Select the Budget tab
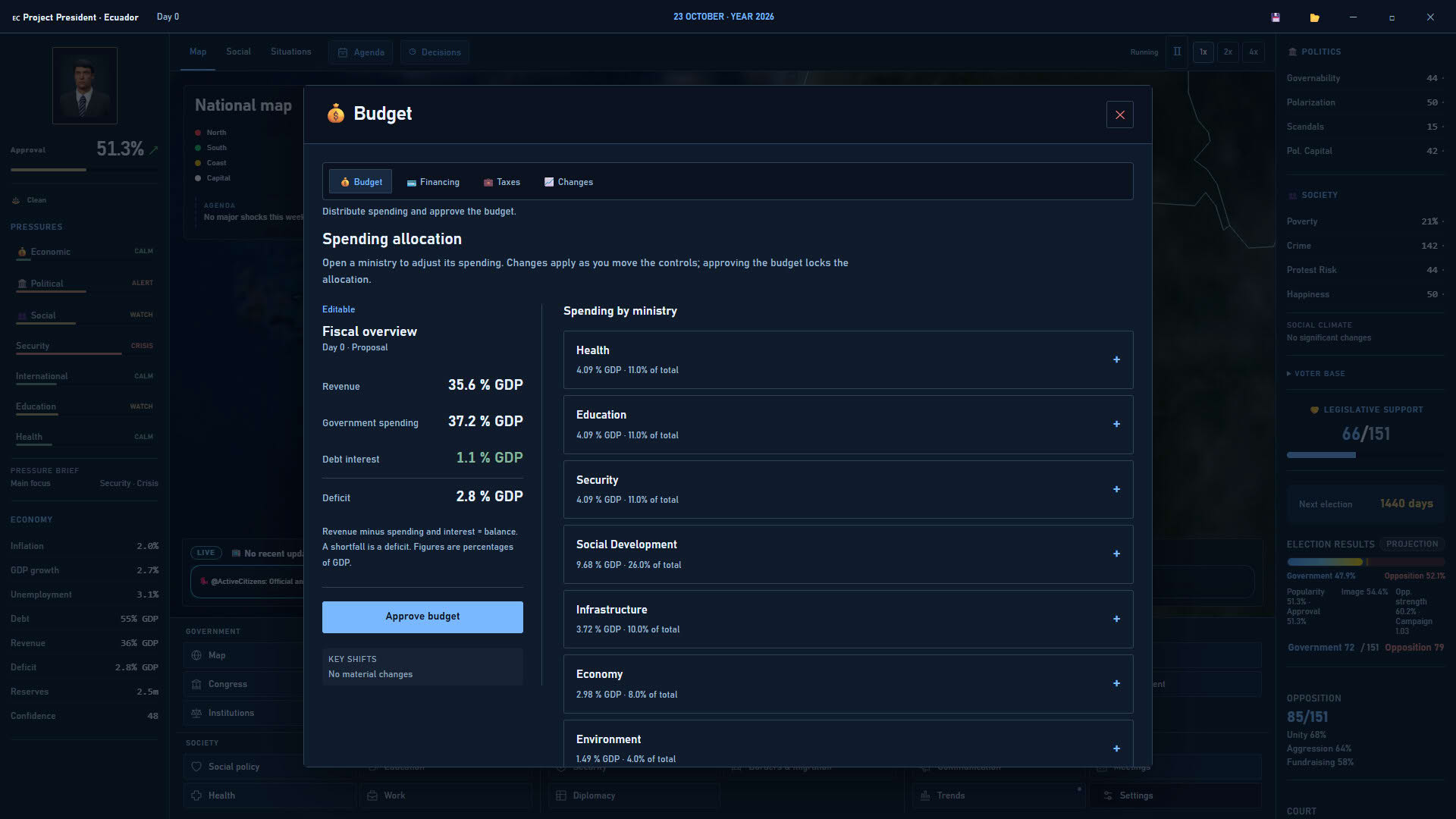This screenshot has width=1456, height=819. point(360,182)
